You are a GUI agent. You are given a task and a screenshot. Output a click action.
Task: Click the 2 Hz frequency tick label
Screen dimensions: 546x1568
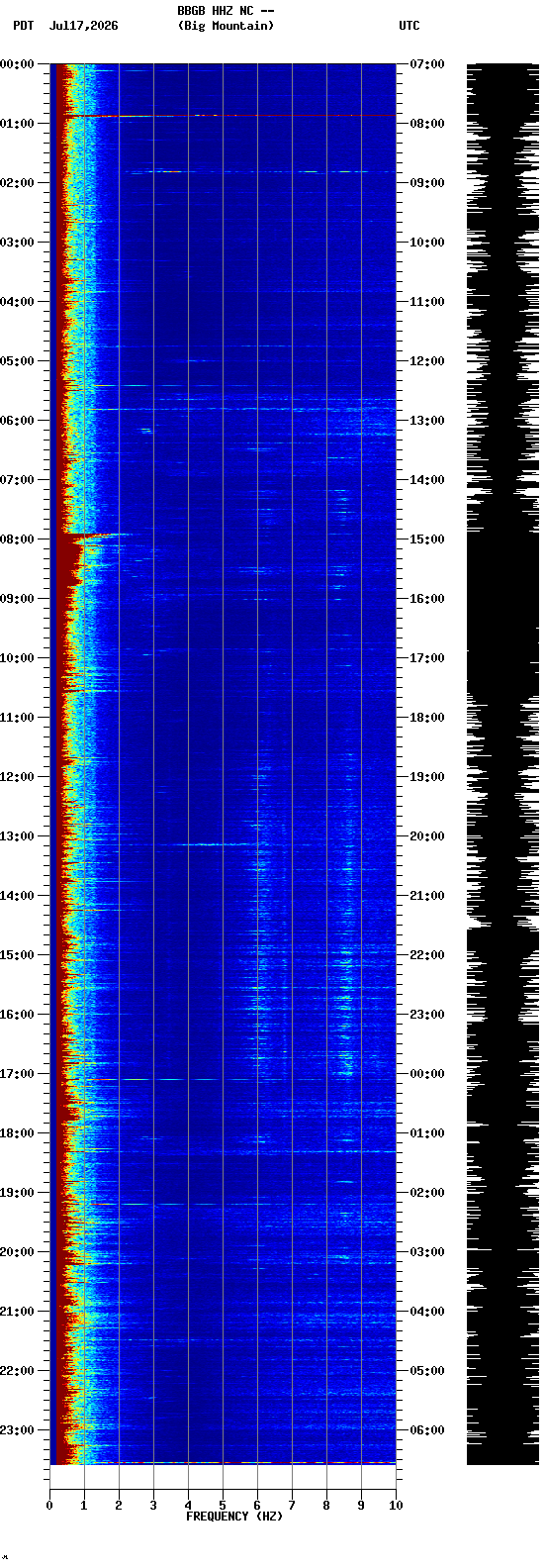pos(119,1506)
